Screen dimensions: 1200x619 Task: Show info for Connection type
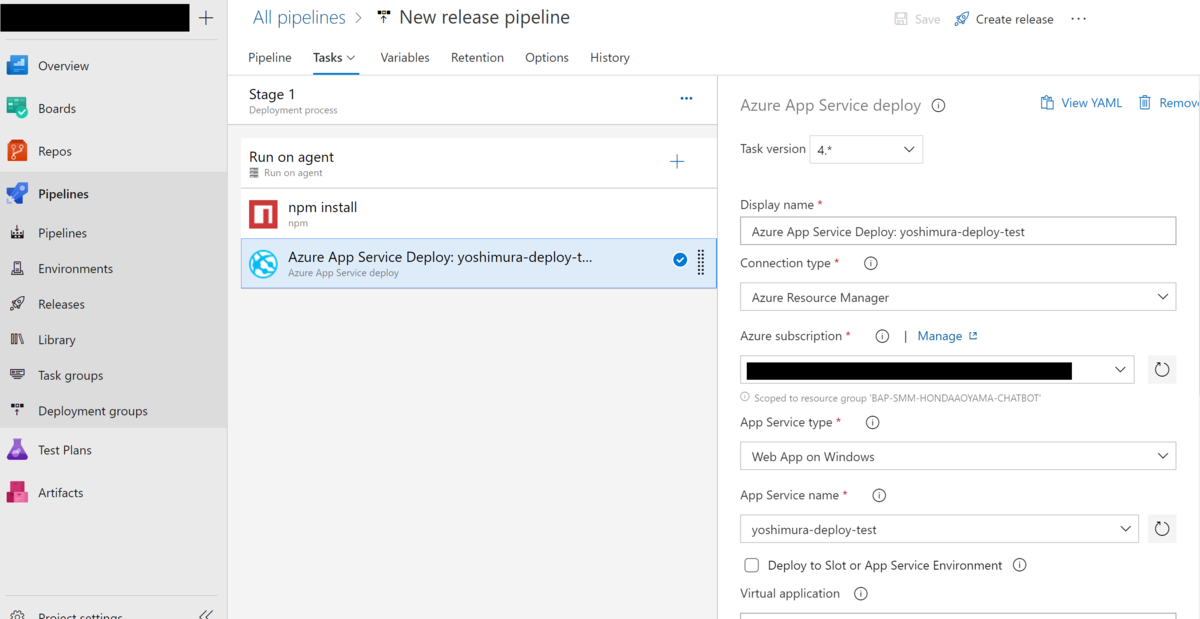870,264
